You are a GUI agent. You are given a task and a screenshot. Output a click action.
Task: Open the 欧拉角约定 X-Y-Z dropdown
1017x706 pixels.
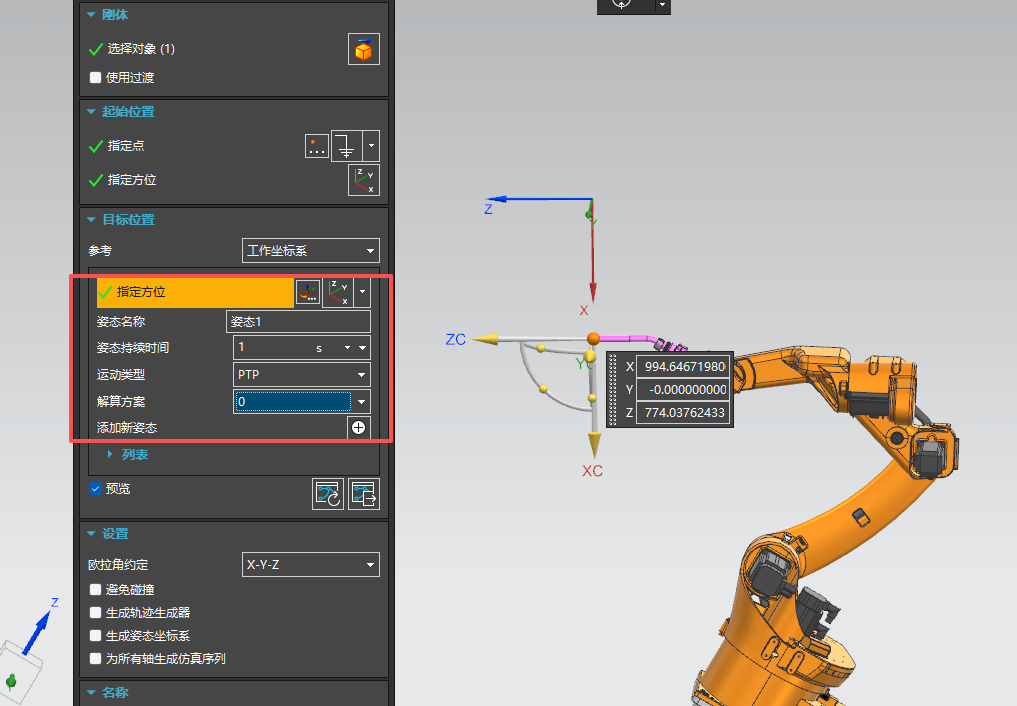311,565
